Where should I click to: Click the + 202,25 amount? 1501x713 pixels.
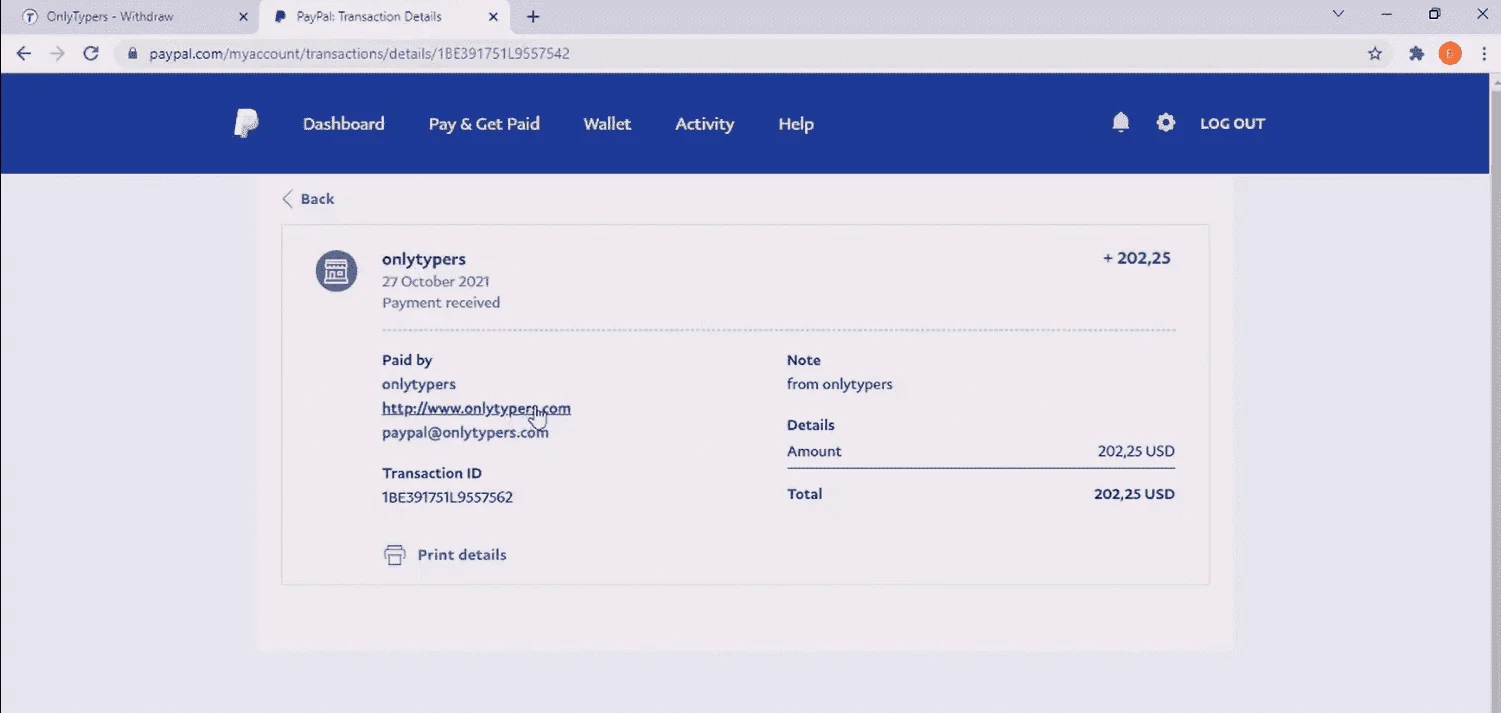(1137, 258)
